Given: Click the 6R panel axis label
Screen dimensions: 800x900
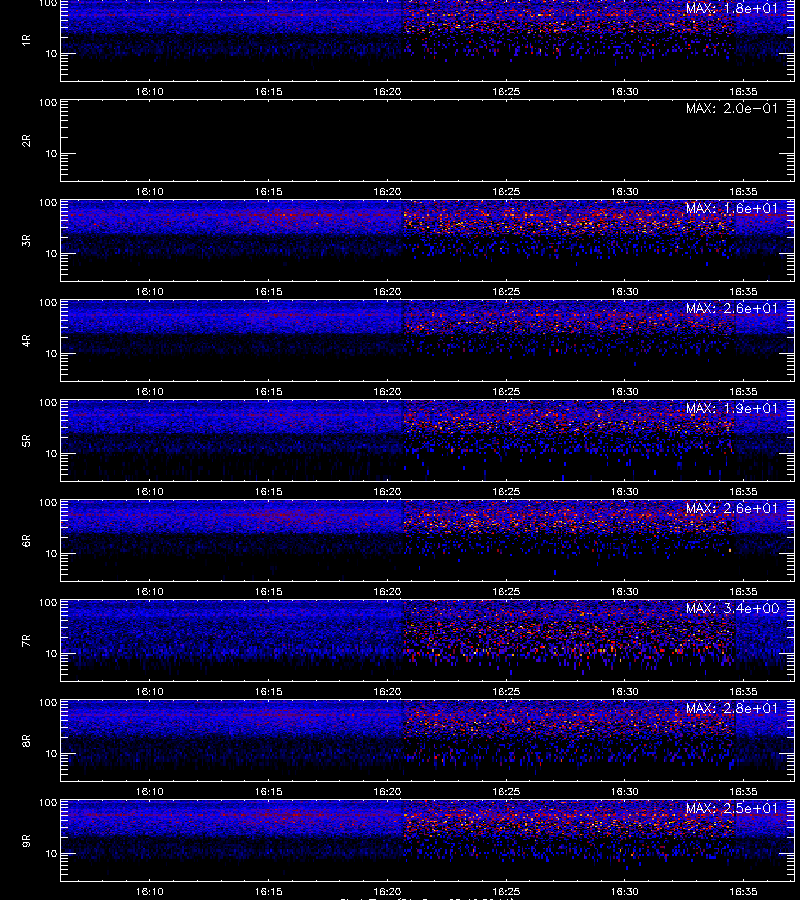Looking at the screenshot, I should coord(26,541).
